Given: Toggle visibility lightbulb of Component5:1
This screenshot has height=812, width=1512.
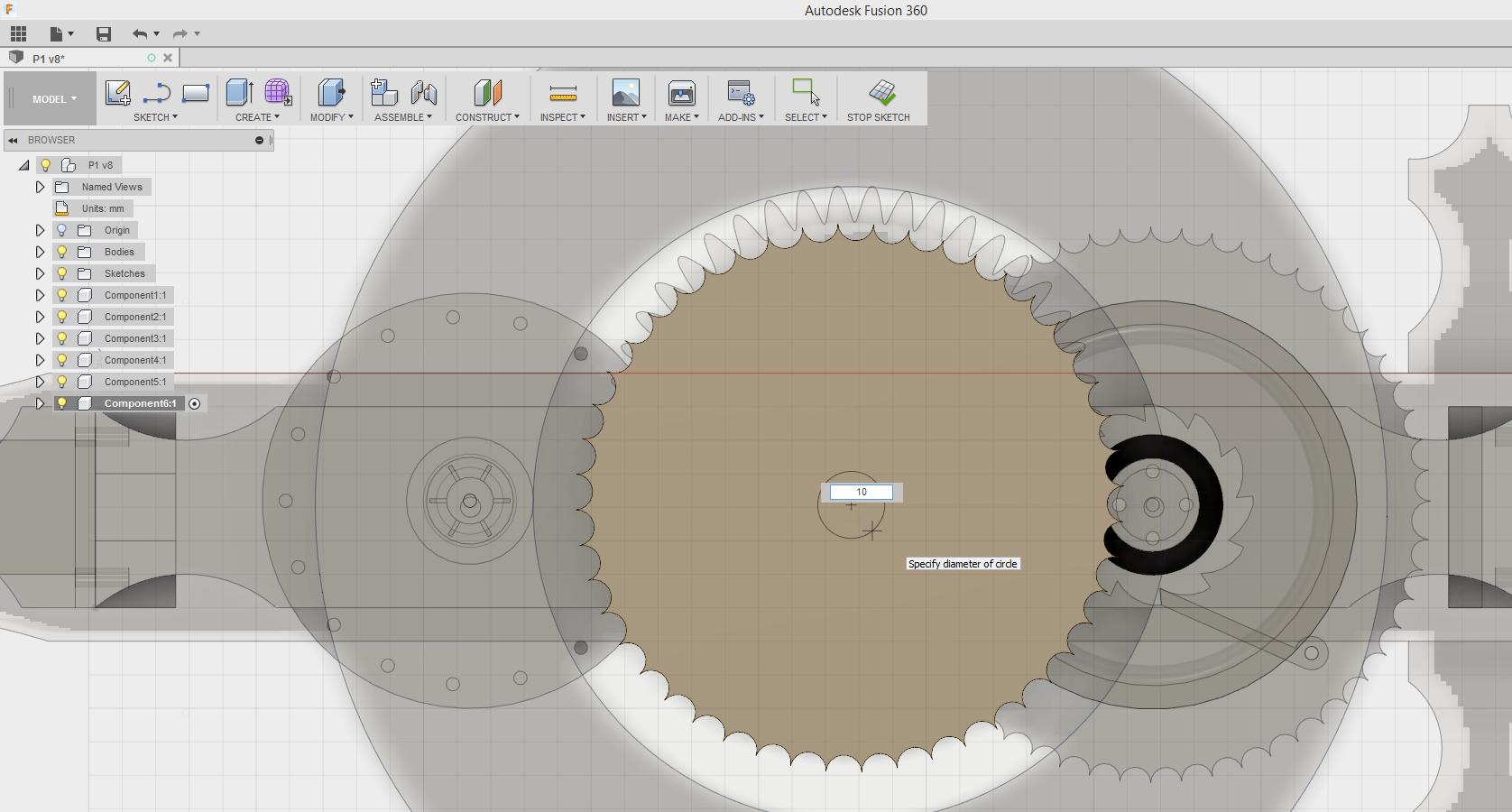Looking at the screenshot, I should tap(62, 382).
